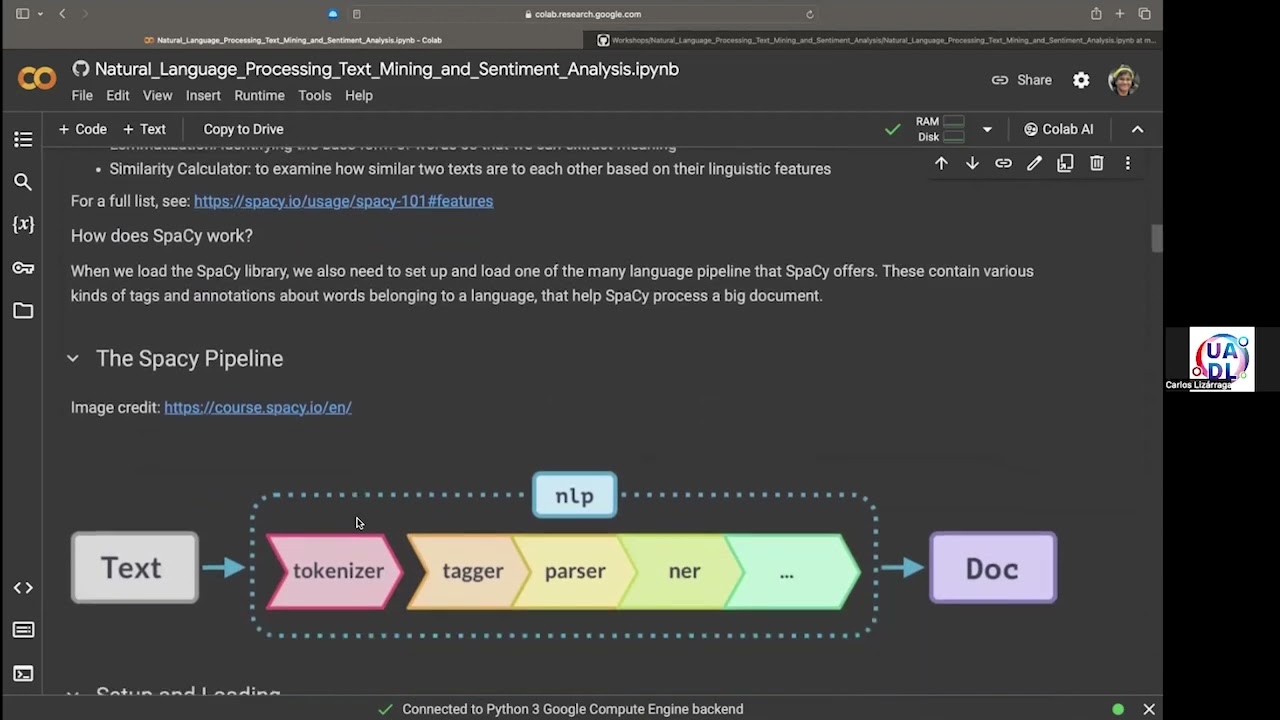
Task: Click the browser share icon
Action: (x=1096, y=14)
